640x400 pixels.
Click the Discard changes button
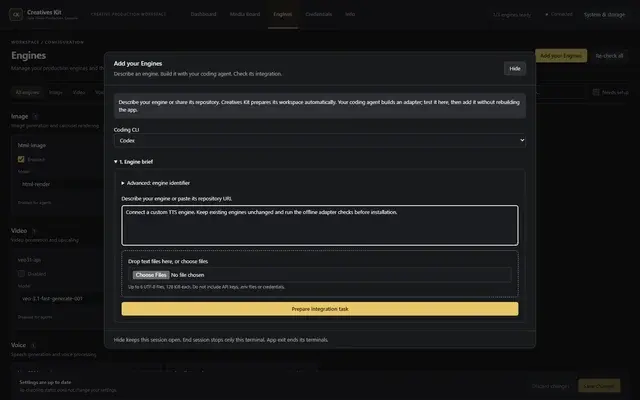point(550,386)
